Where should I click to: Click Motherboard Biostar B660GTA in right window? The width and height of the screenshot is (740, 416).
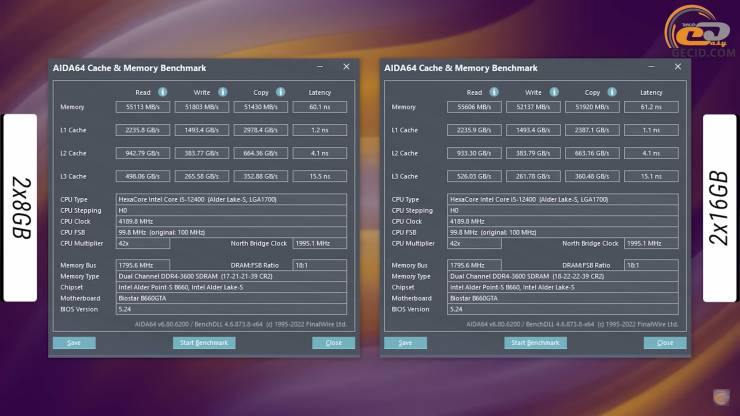[x=563, y=298]
